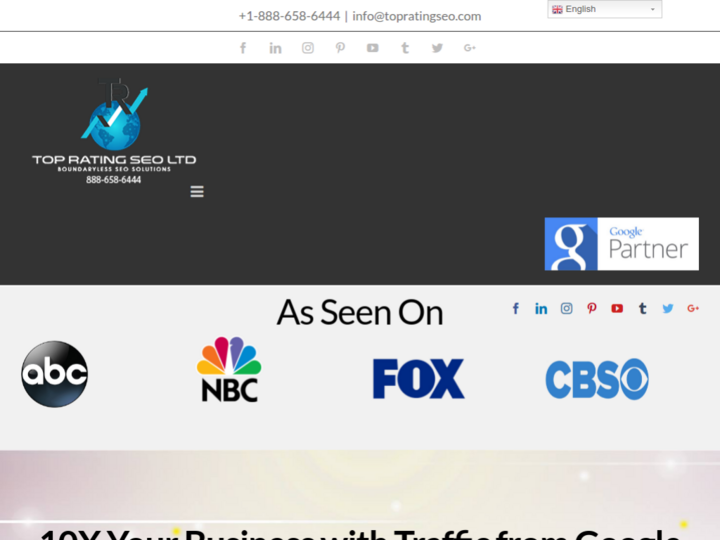Open the blue Twitter icon beside As Seen On
Screen dimensions: 720x540
click(x=668, y=309)
